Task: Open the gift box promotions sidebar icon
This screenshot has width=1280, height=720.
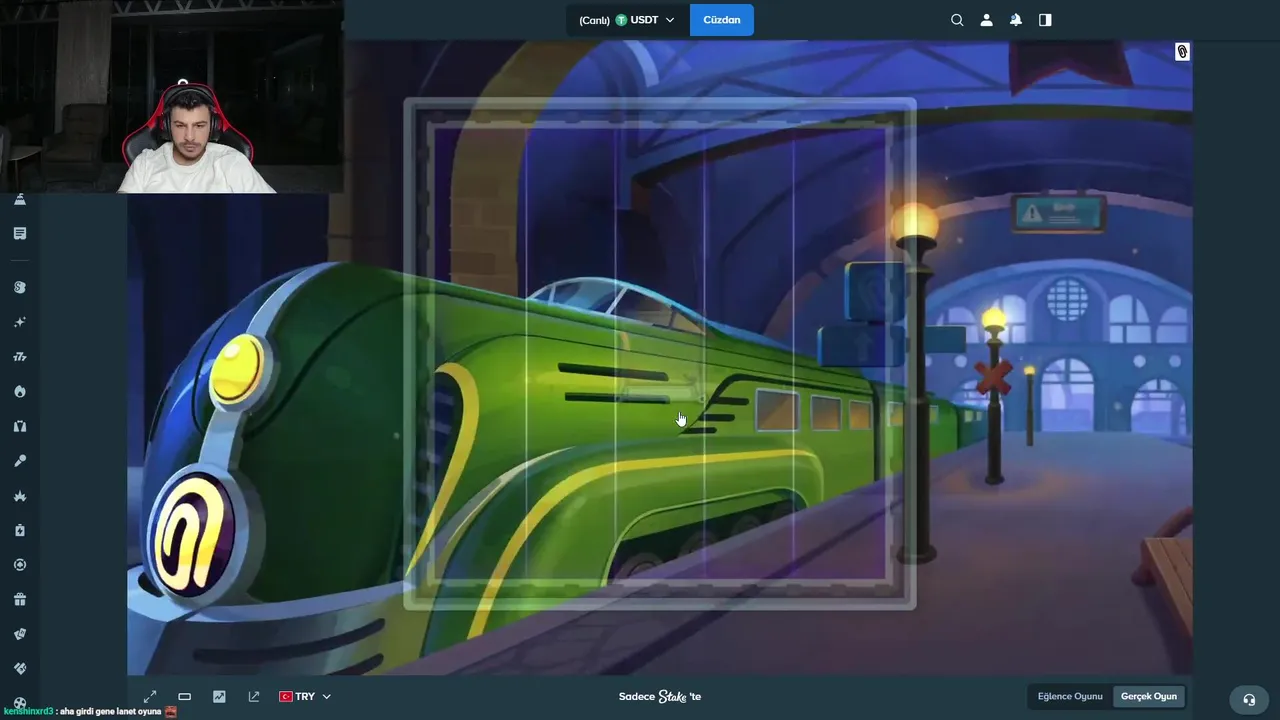Action: pyautogui.click(x=20, y=599)
